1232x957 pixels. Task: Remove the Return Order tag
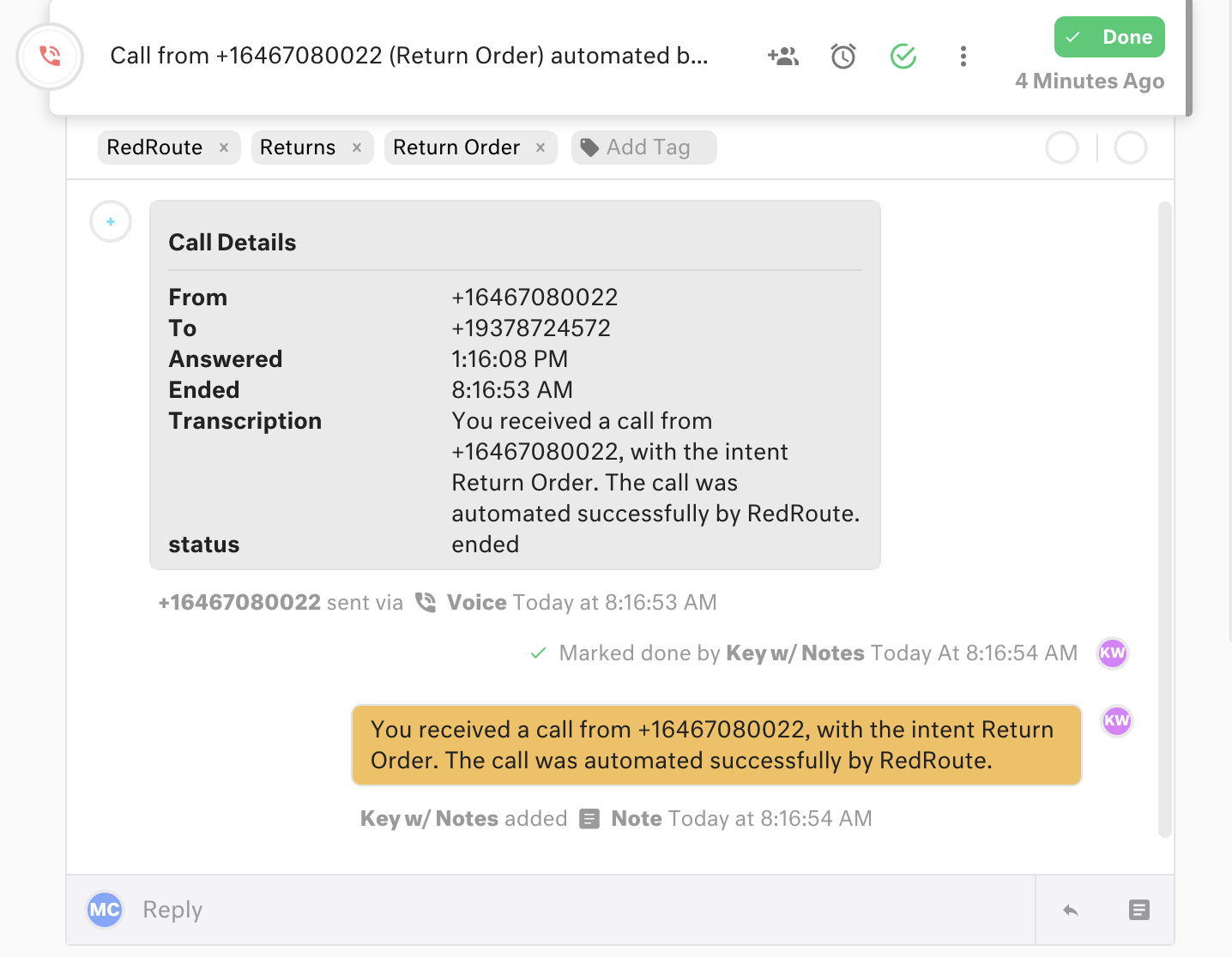click(541, 147)
